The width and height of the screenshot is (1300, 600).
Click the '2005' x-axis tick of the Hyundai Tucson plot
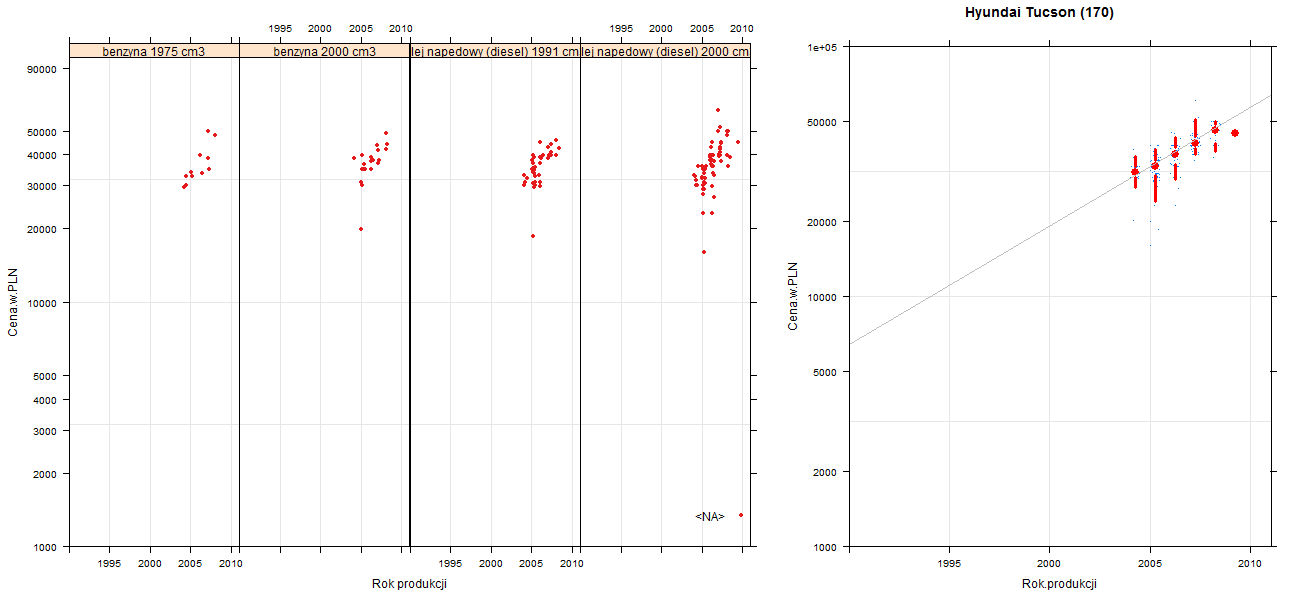tap(1150, 565)
